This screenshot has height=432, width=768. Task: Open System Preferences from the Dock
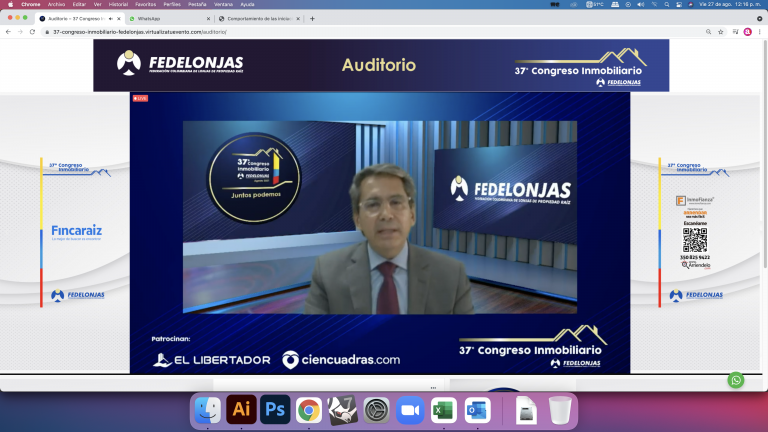[376, 410]
